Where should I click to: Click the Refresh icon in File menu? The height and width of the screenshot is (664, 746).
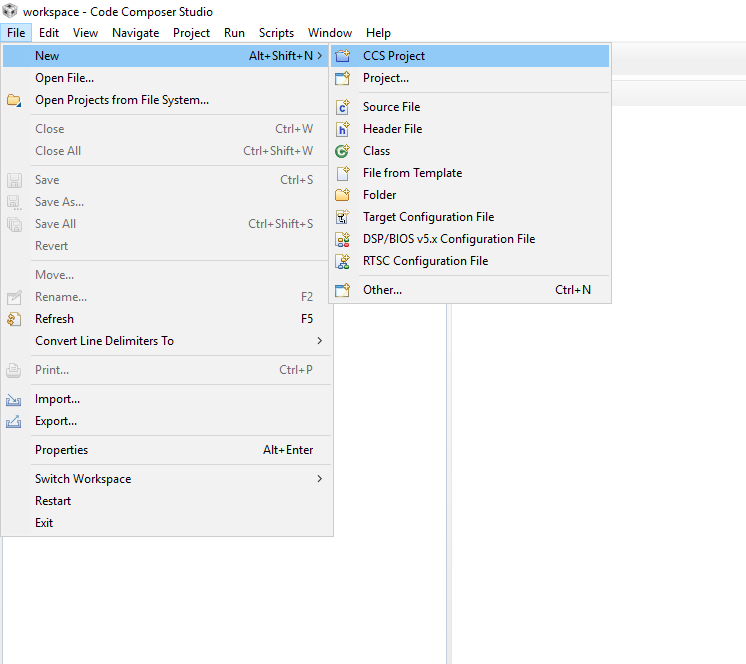coord(14,319)
